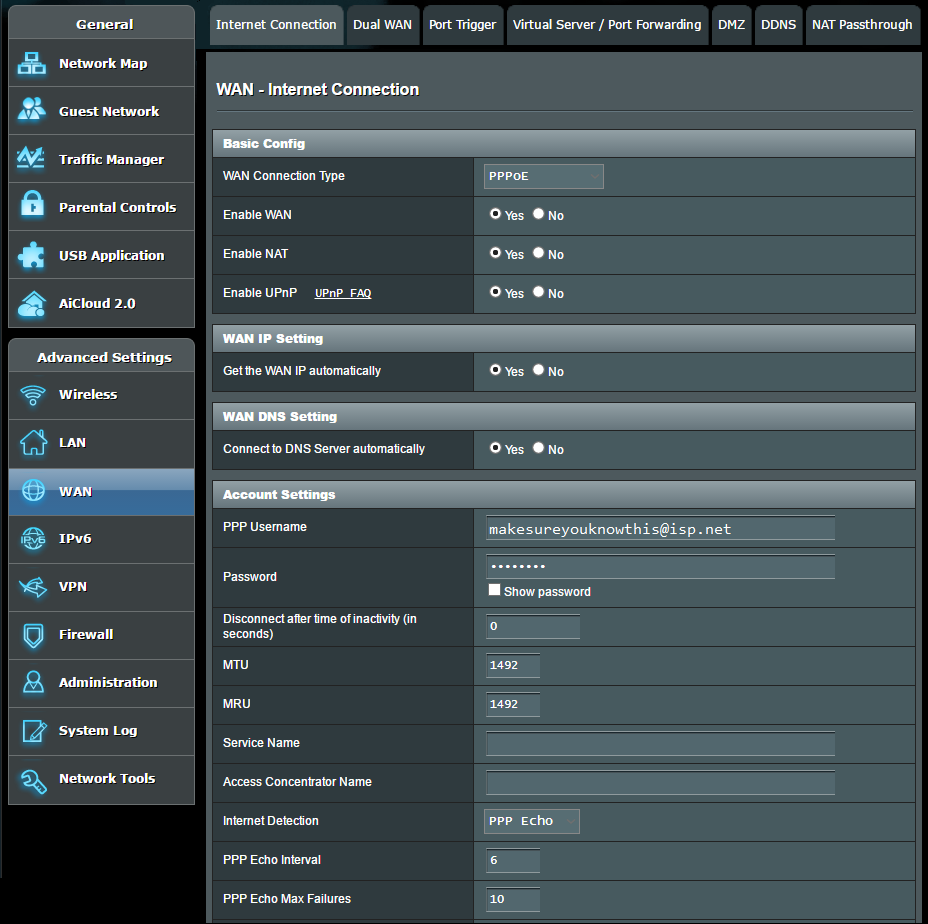Click the AiCloud 2.0 cloud icon
The width and height of the screenshot is (928, 924).
point(32,303)
